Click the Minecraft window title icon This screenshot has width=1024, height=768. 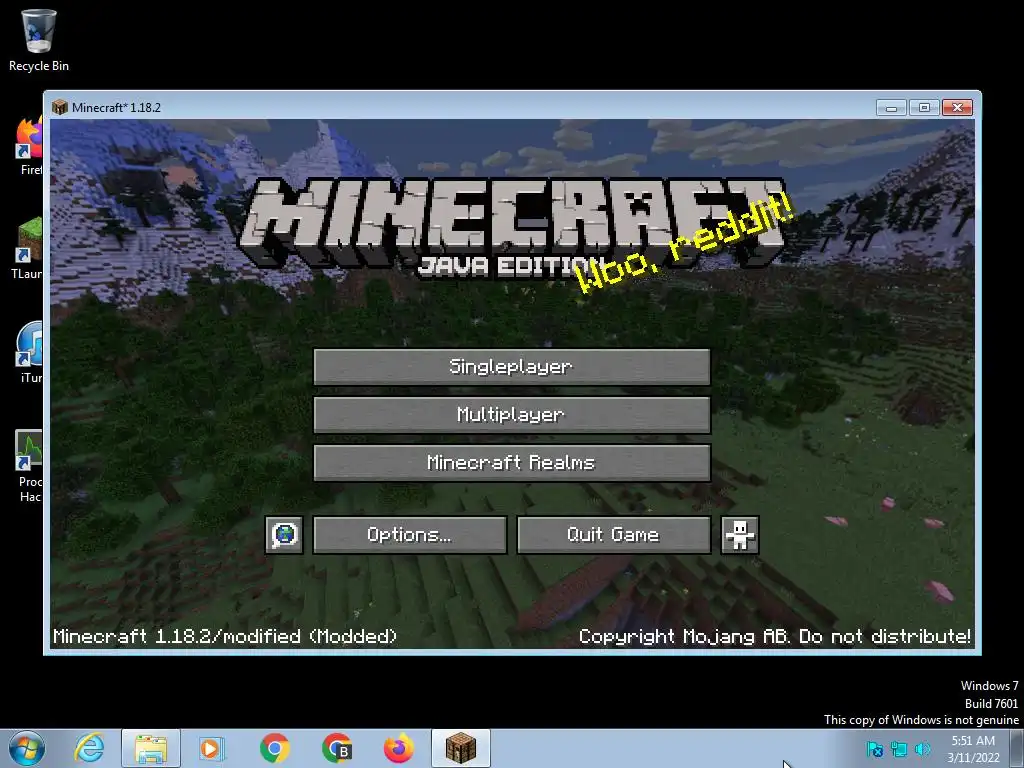point(59,107)
